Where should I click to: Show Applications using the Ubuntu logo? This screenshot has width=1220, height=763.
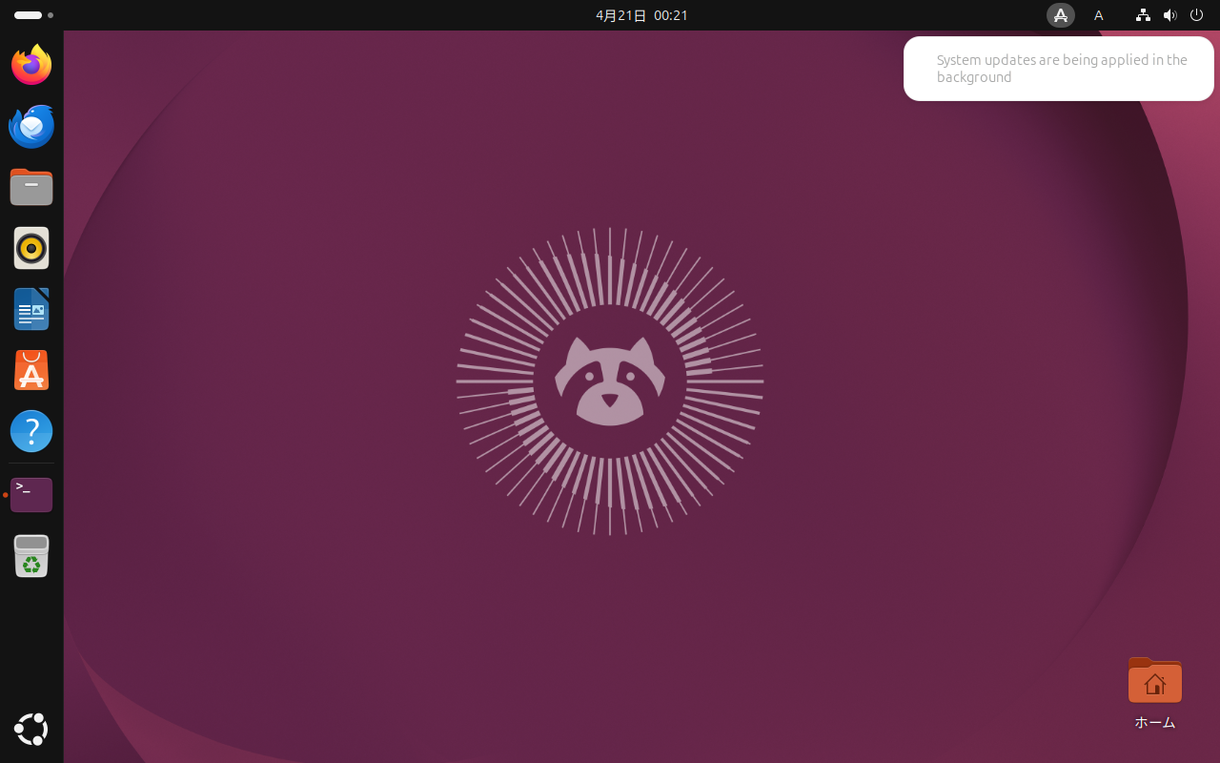pos(31,729)
